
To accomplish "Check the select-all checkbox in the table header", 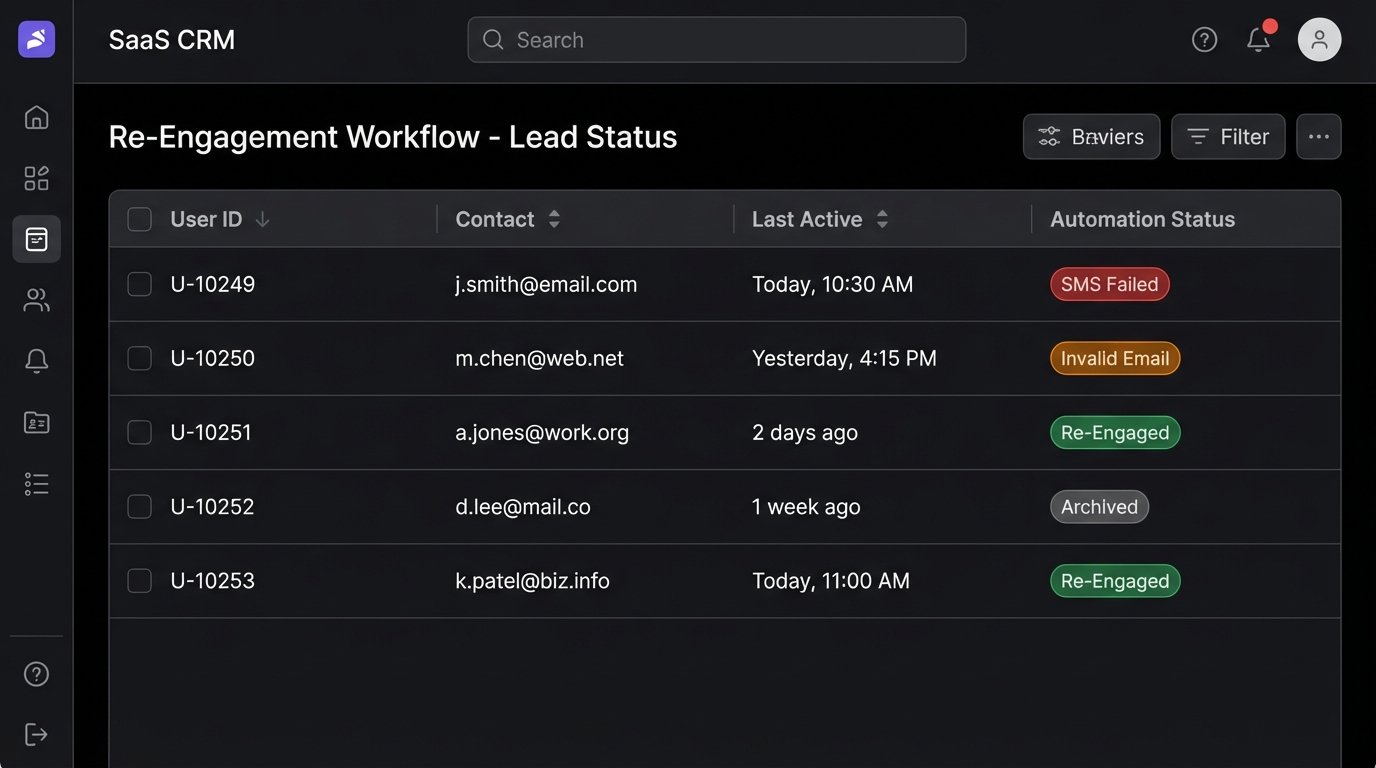I will coord(139,219).
